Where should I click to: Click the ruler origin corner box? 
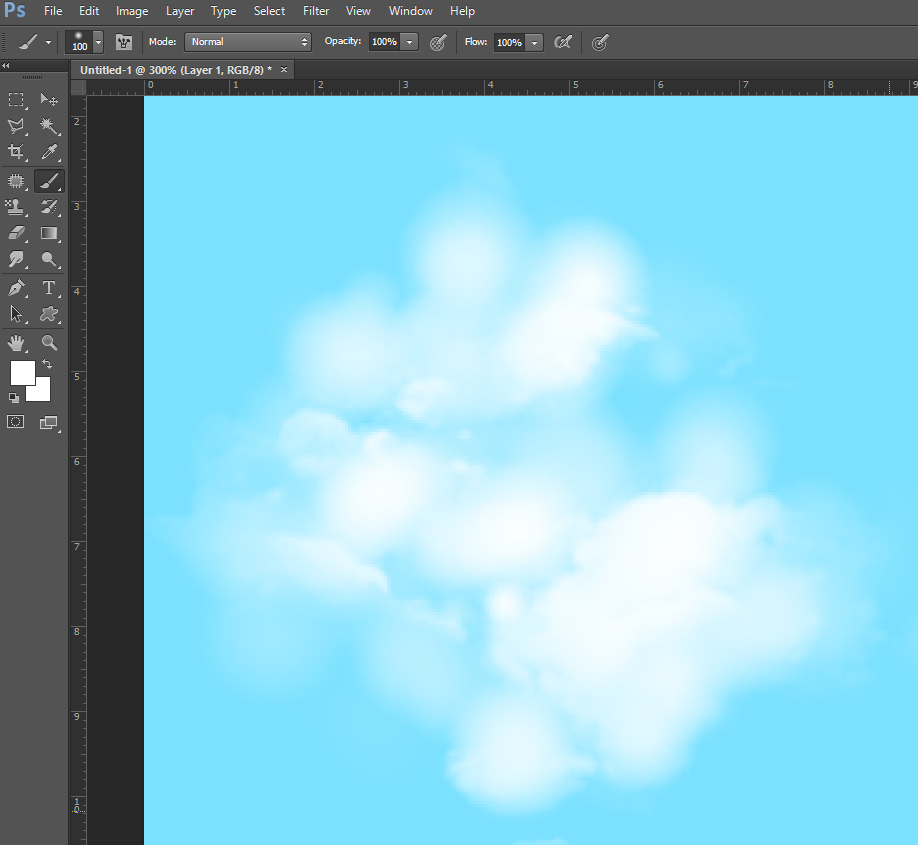tap(78, 87)
